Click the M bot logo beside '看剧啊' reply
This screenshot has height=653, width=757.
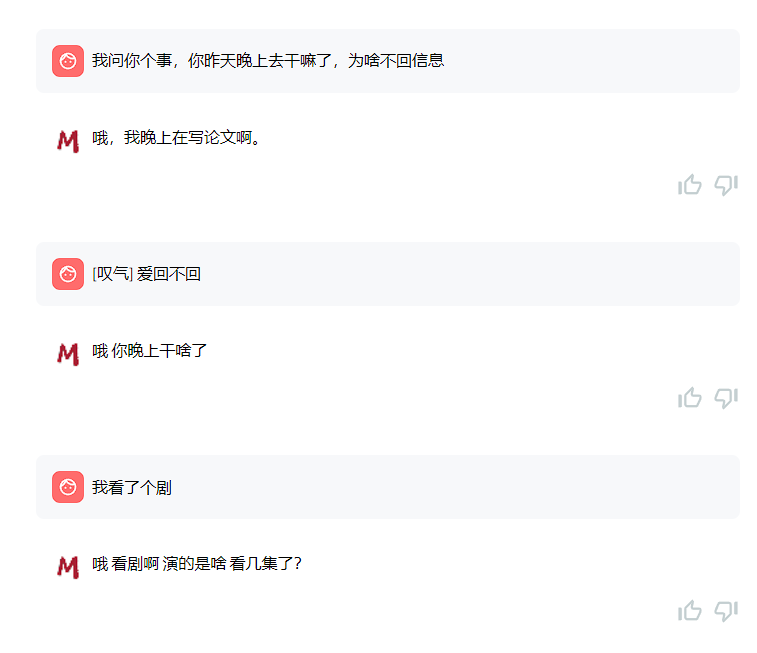68,567
